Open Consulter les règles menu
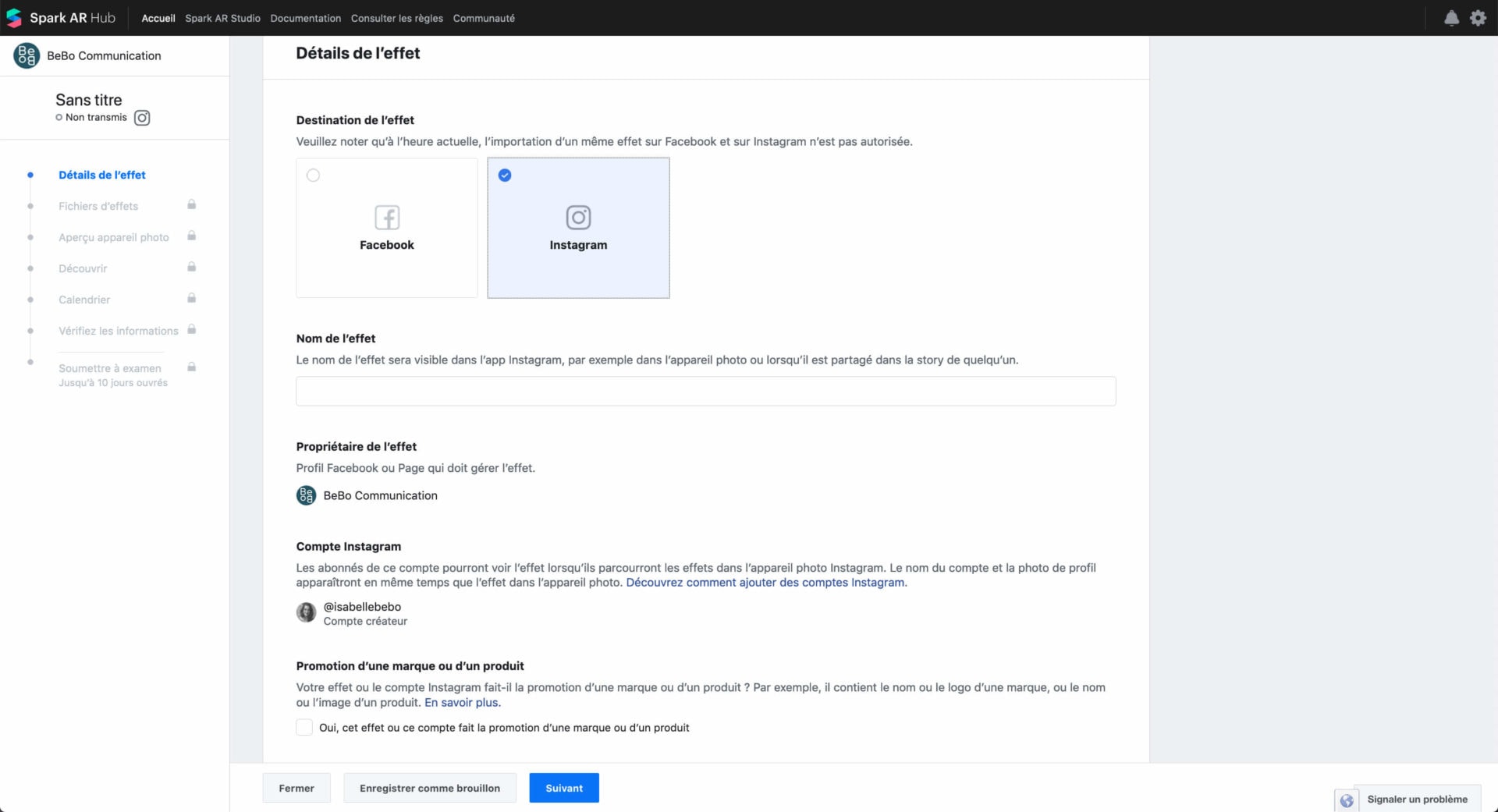Viewport: 1498px width, 812px height. pyautogui.click(x=397, y=18)
